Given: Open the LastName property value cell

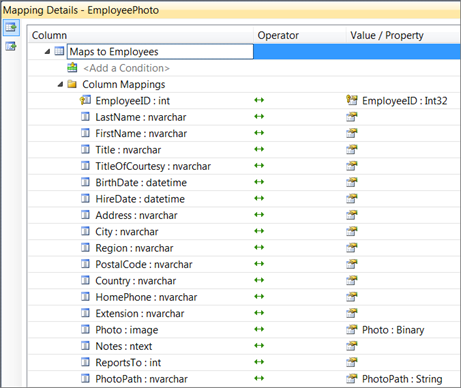Looking at the screenshot, I should pos(403,117).
